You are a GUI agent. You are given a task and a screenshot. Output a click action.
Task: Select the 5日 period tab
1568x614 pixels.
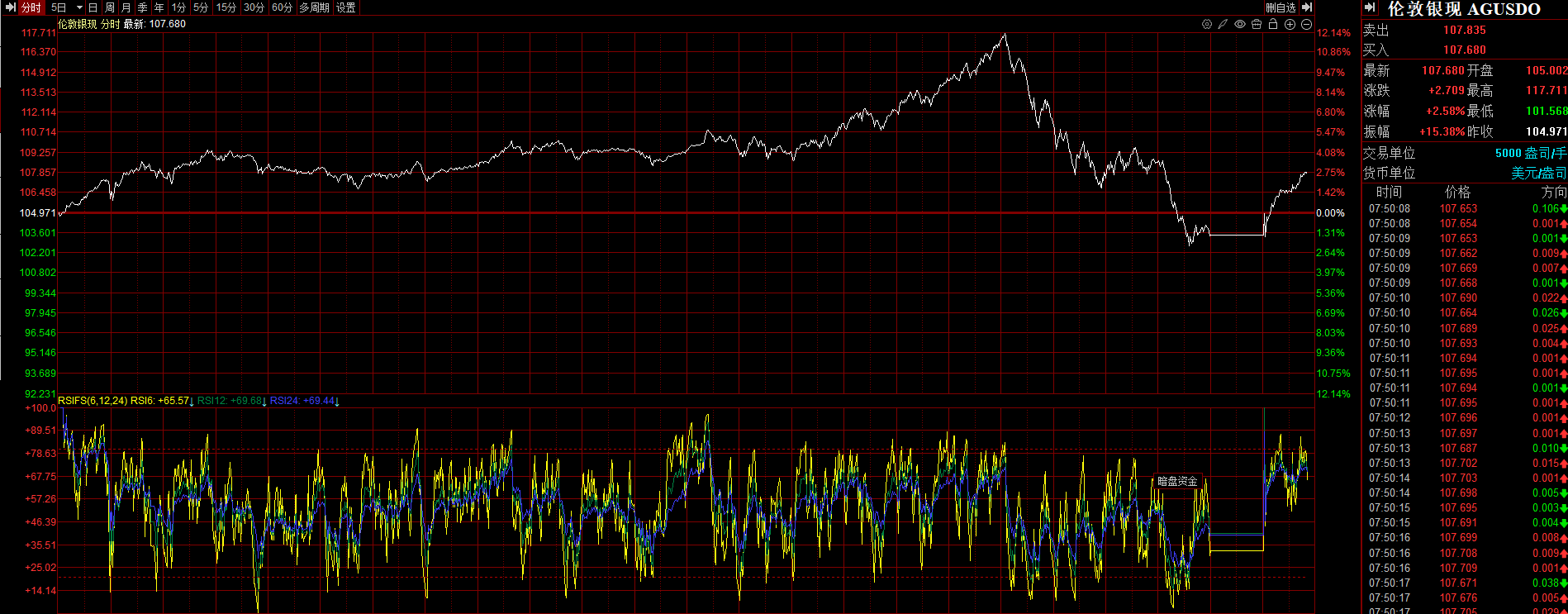(x=59, y=7)
